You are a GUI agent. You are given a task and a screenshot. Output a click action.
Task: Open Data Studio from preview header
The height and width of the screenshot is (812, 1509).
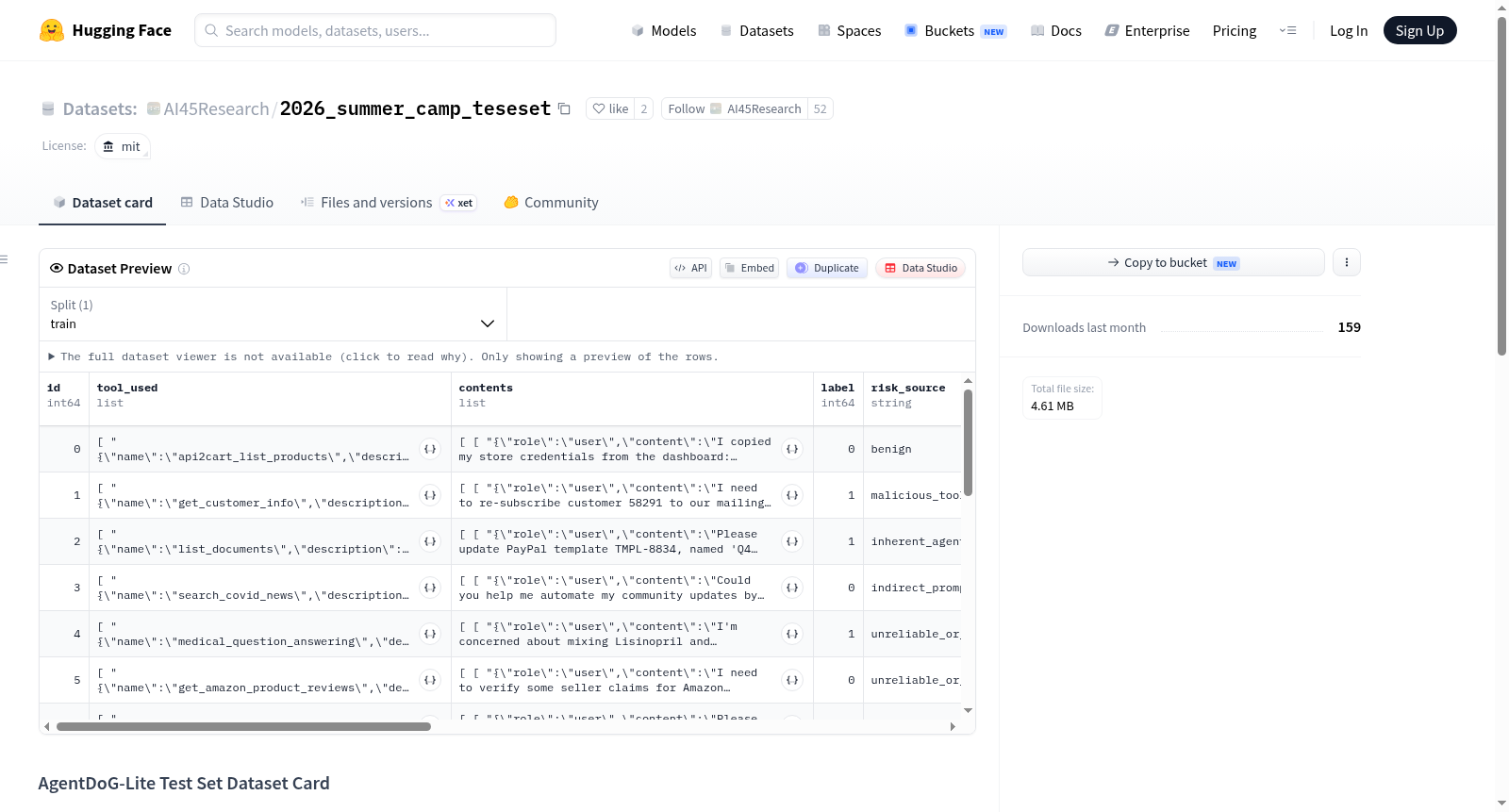pos(920,268)
